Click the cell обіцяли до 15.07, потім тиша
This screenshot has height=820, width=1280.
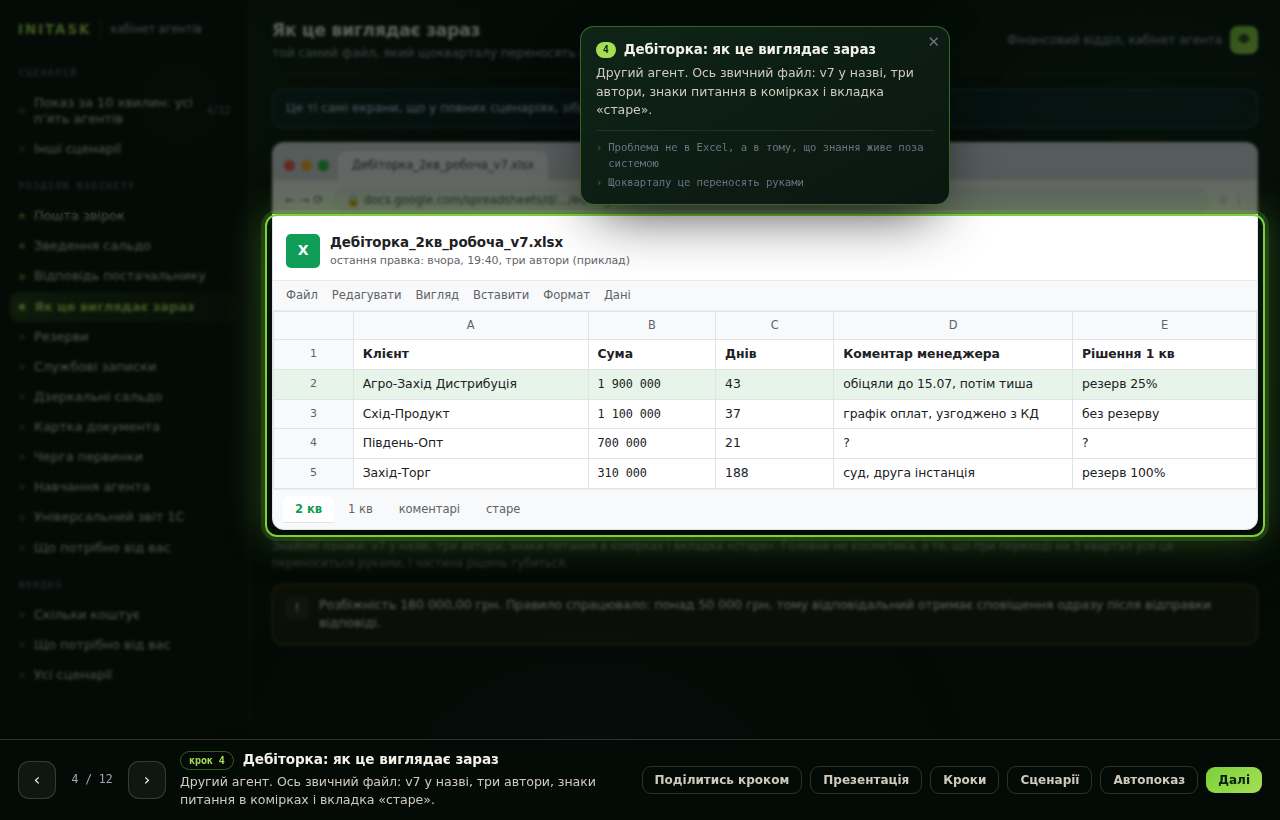click(953, 384)
